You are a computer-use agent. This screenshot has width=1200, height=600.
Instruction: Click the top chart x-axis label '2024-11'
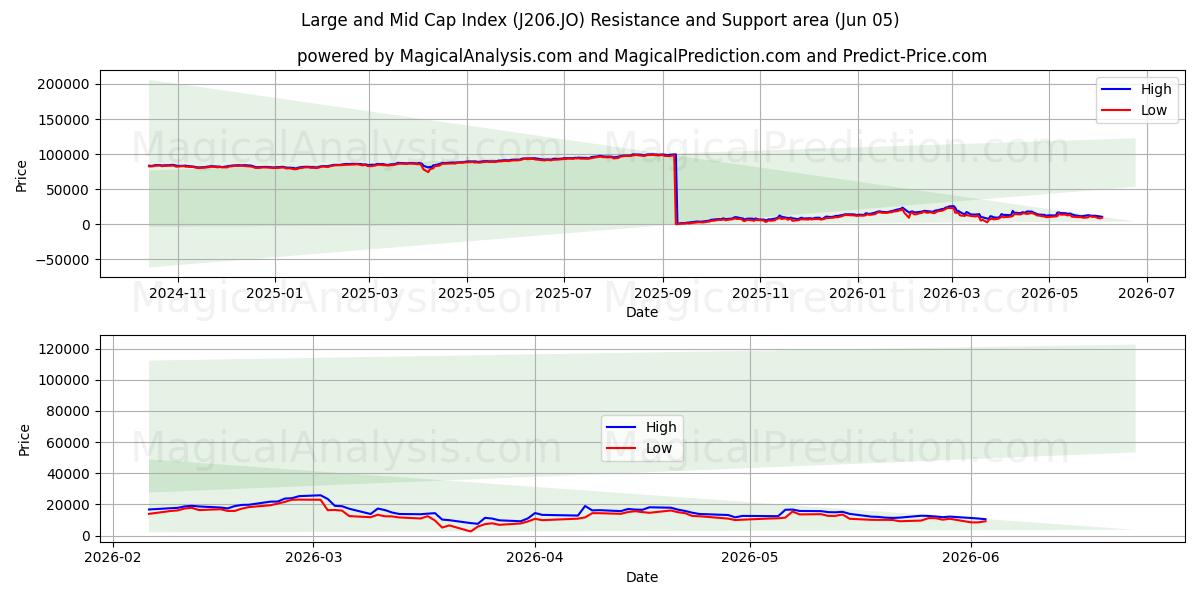178,293
